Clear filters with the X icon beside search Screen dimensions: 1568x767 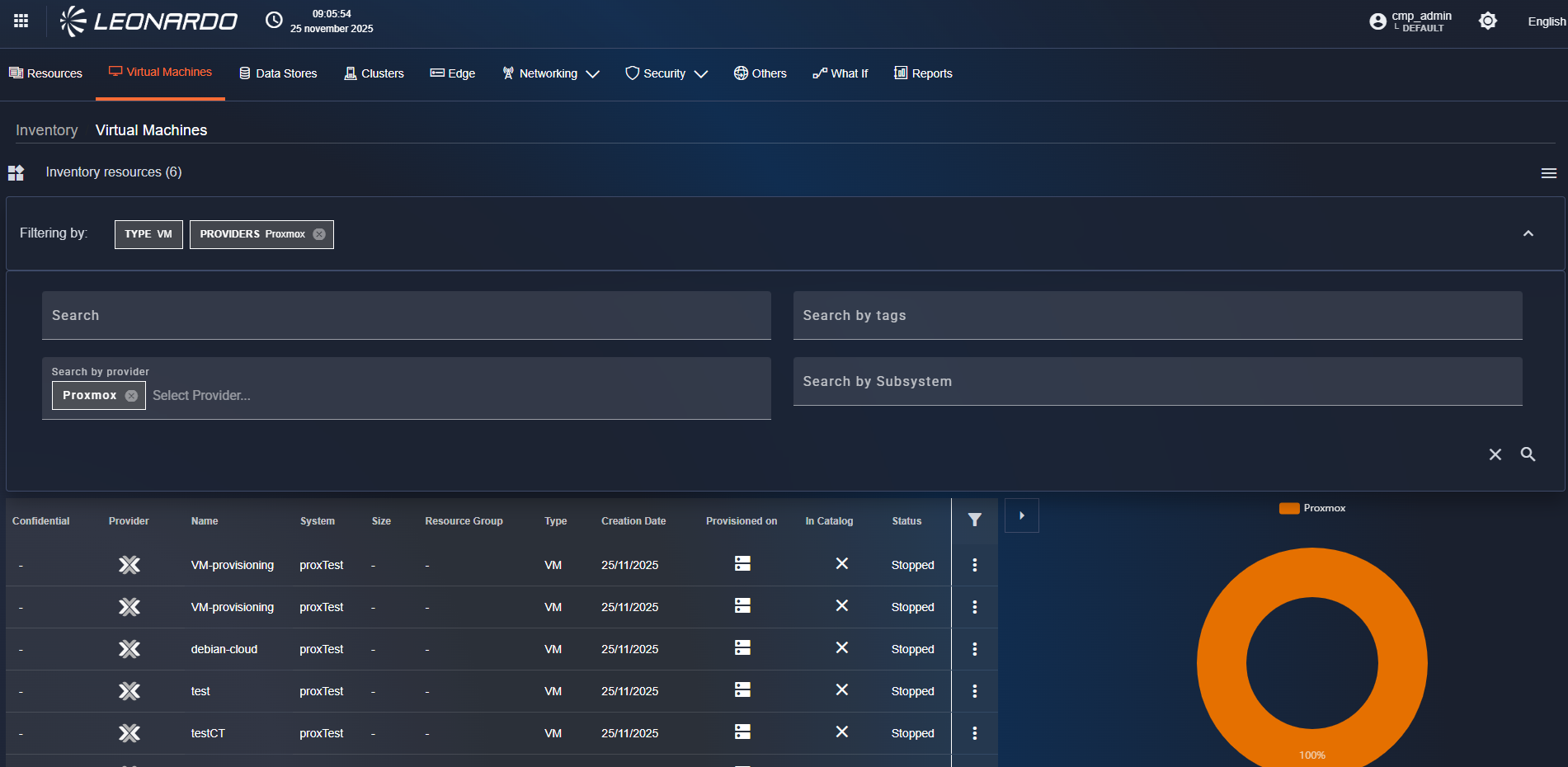[x=1495, y=454]
